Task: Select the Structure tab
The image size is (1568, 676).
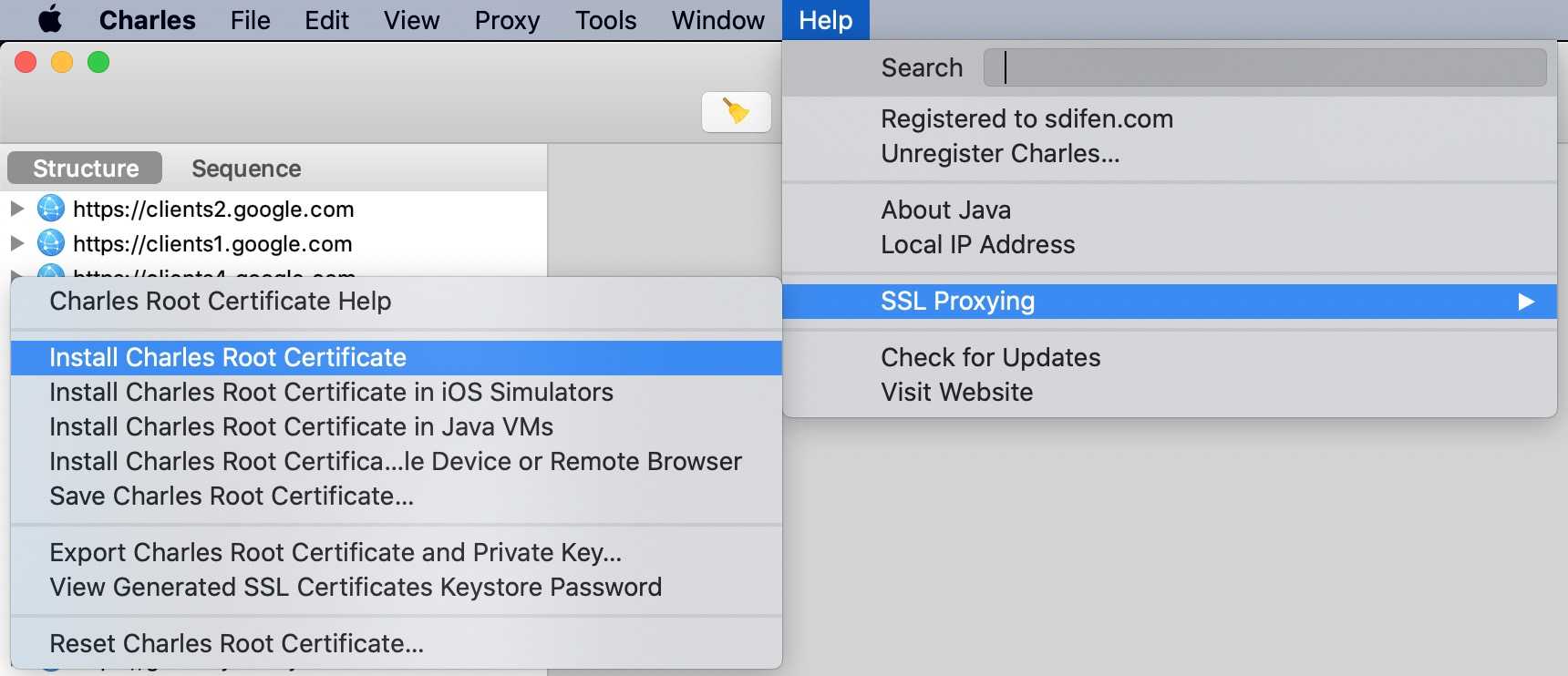Action: pos(86,169)
